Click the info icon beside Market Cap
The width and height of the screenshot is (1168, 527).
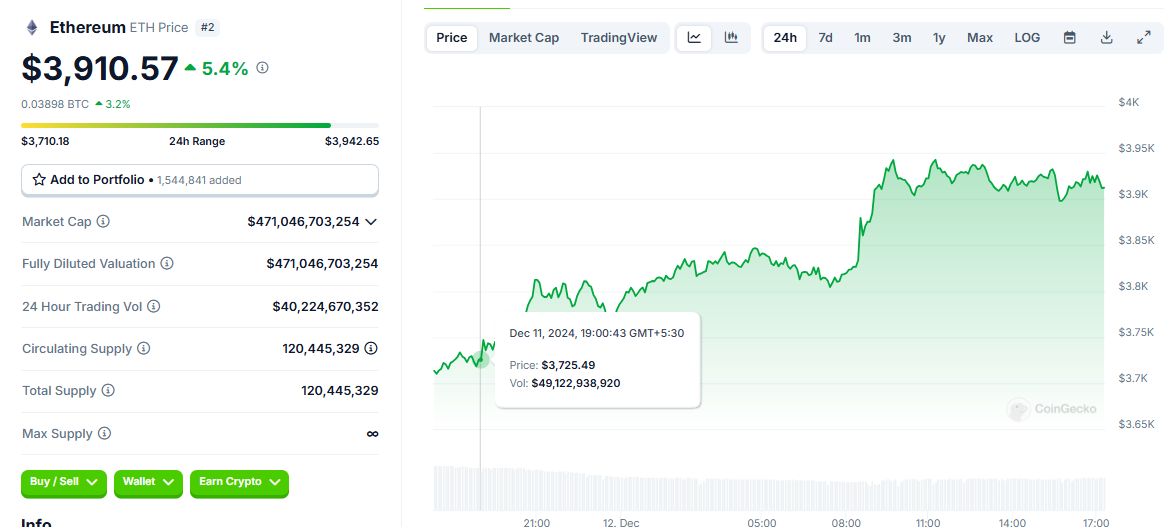pyautogui.click(x=103, y=221)
